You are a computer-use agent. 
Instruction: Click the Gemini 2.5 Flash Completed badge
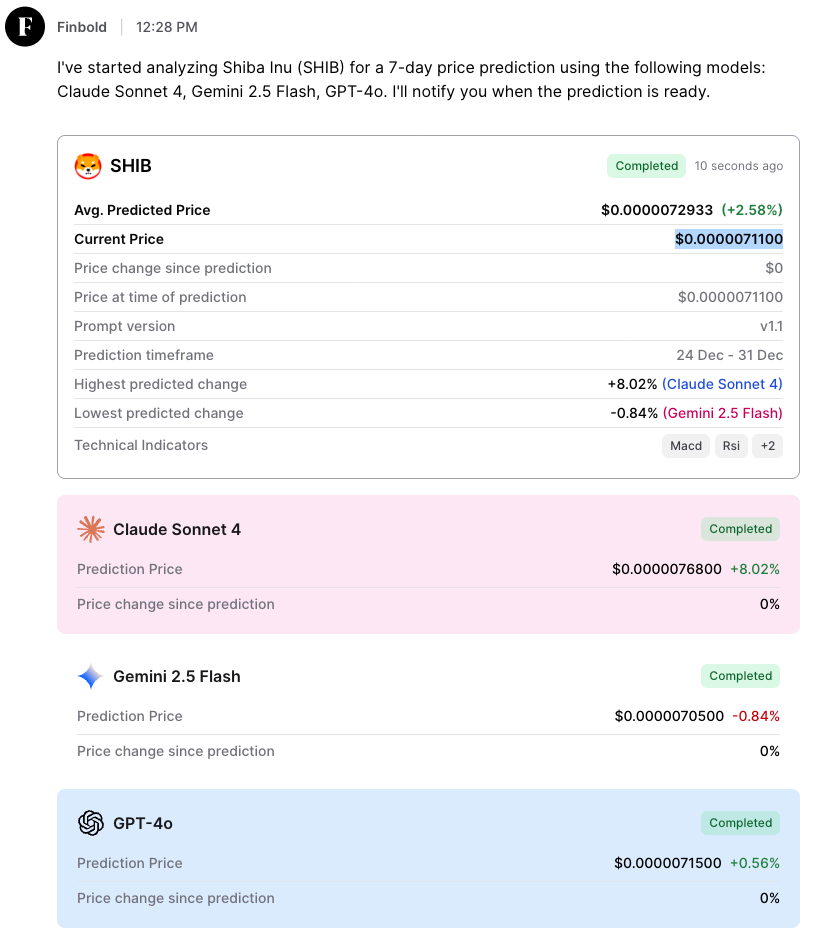coord(740,676)
